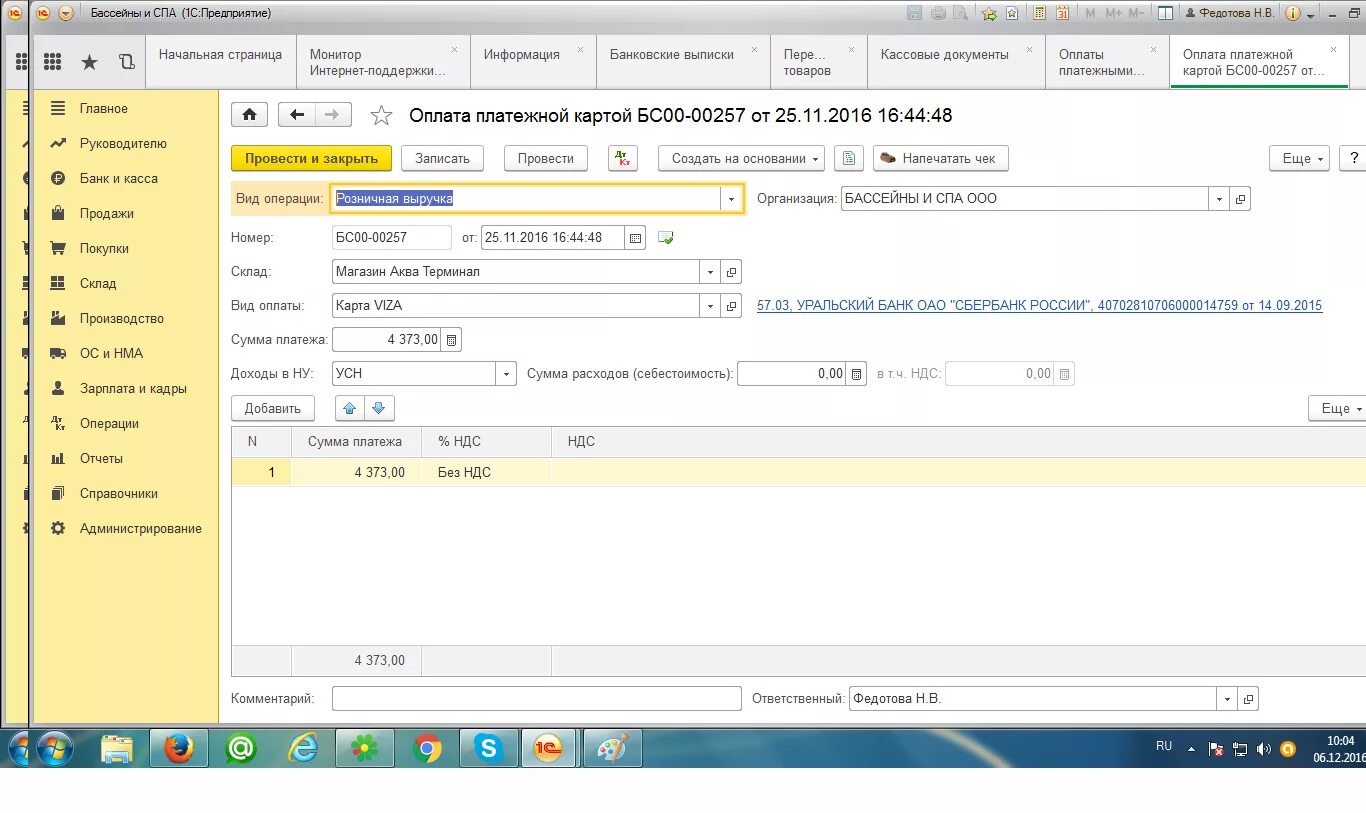Open the document report sheet icon

[848, 158]
